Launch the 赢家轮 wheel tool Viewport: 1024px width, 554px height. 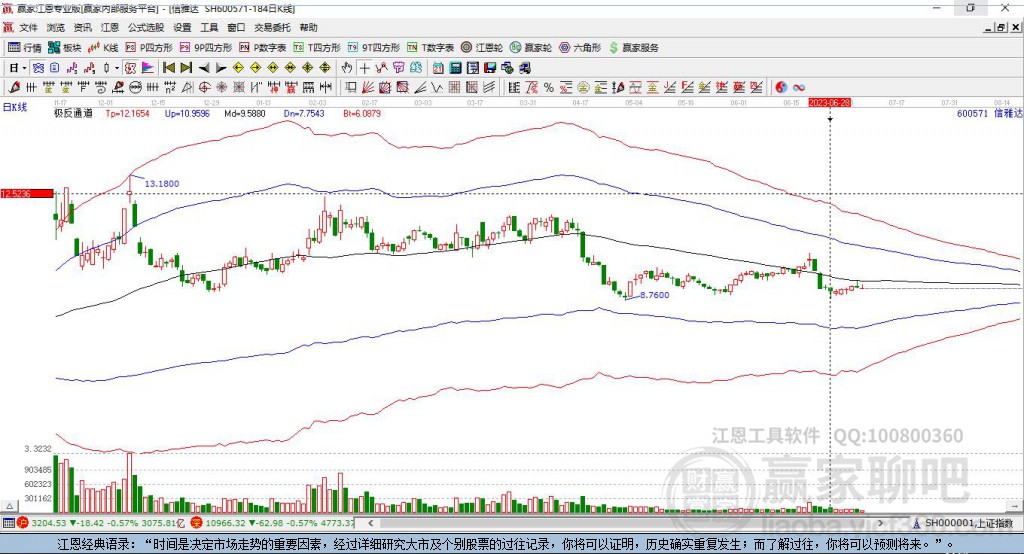tap(531, 48)
